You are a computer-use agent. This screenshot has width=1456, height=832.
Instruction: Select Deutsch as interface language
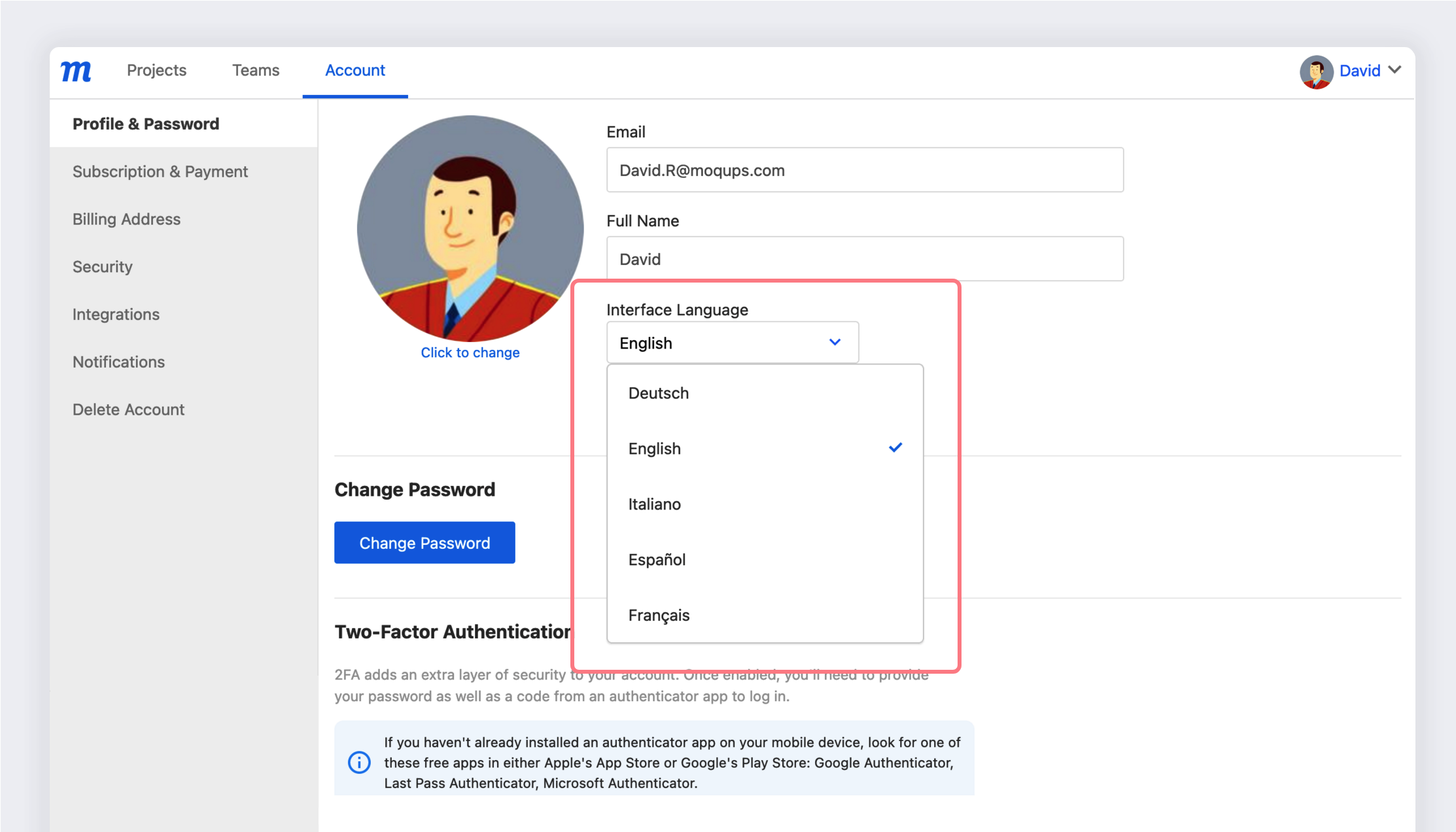658,392
